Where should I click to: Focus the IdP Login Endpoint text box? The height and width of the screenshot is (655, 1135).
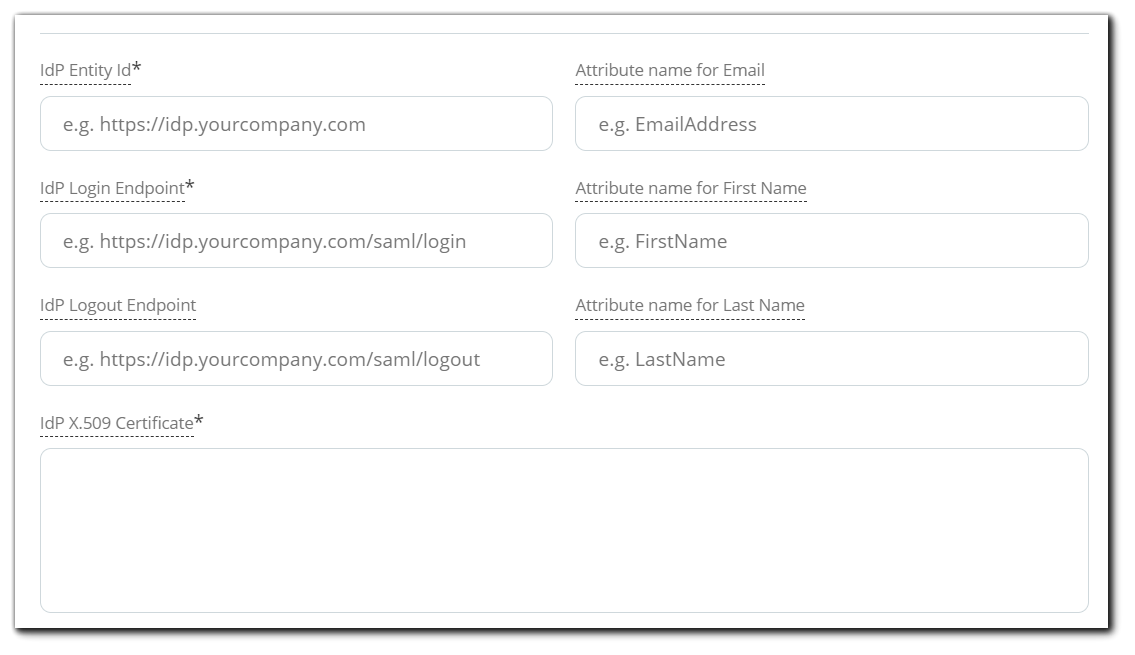(296, 241)
